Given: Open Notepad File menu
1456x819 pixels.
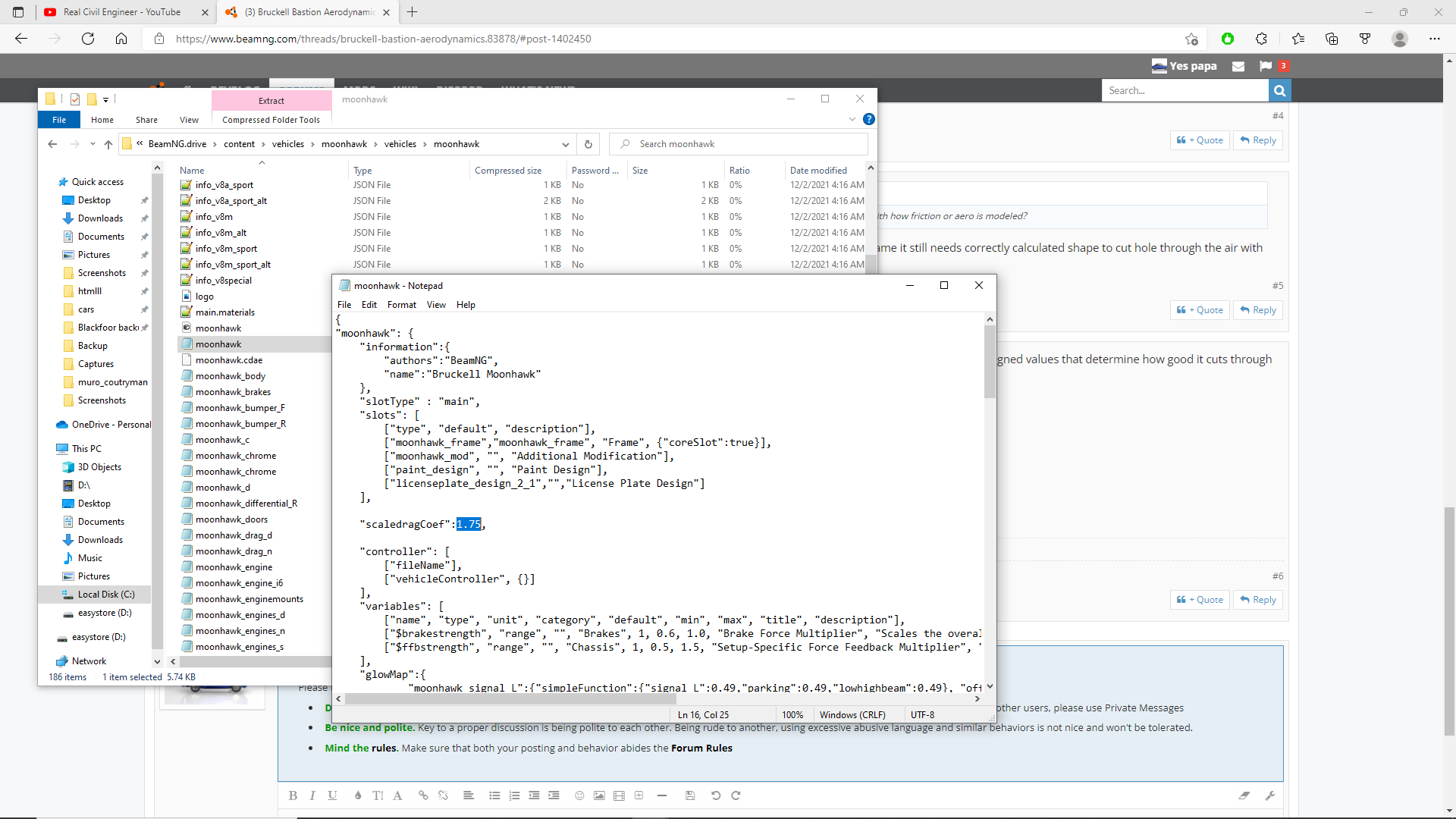Looking at the screenshot, I should pyautogui.click(x=344, y=305).
